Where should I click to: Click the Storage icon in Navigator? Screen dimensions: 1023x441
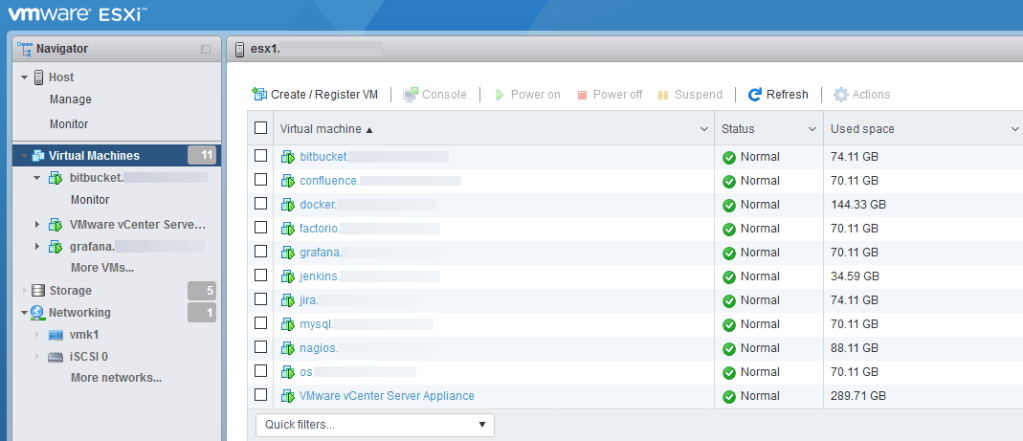click(38, 291)
